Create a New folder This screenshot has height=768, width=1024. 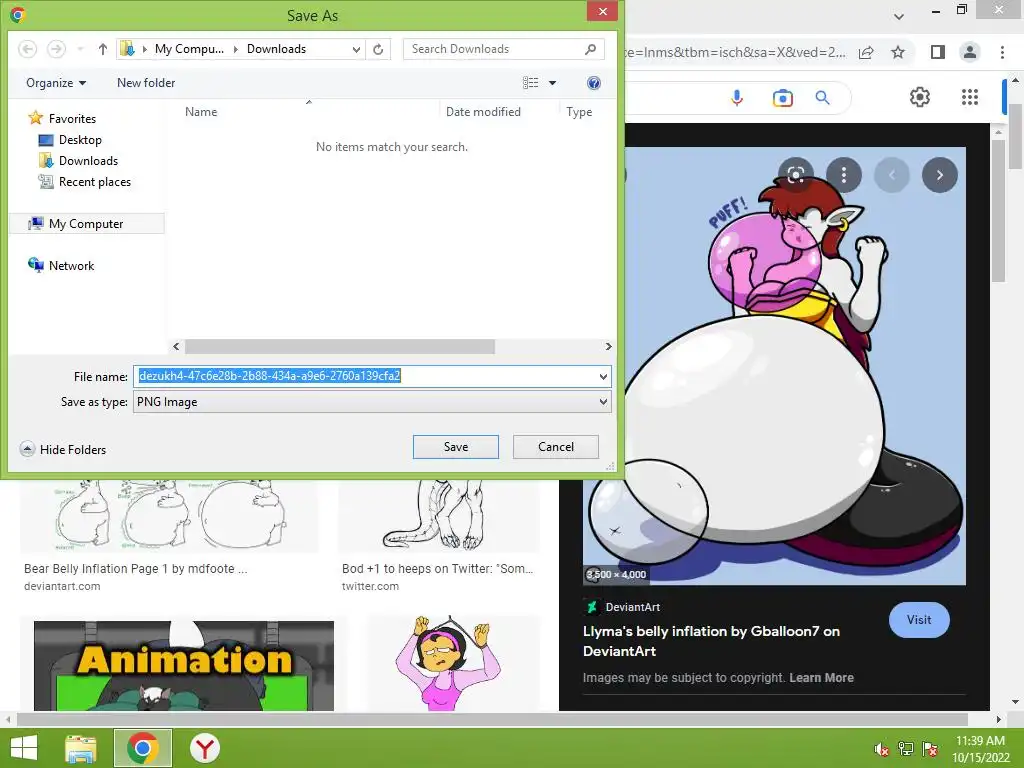coord(146,83)
